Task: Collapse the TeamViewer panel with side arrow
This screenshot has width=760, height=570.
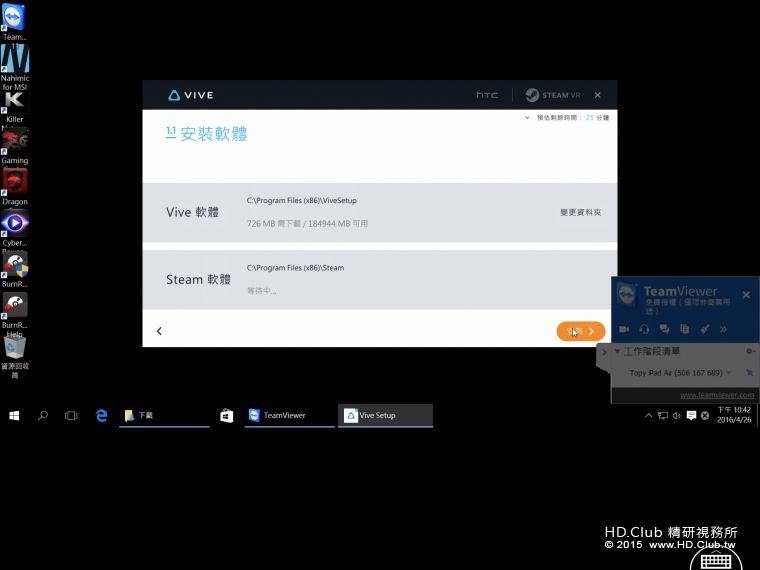Action: [x=604, y=352]
